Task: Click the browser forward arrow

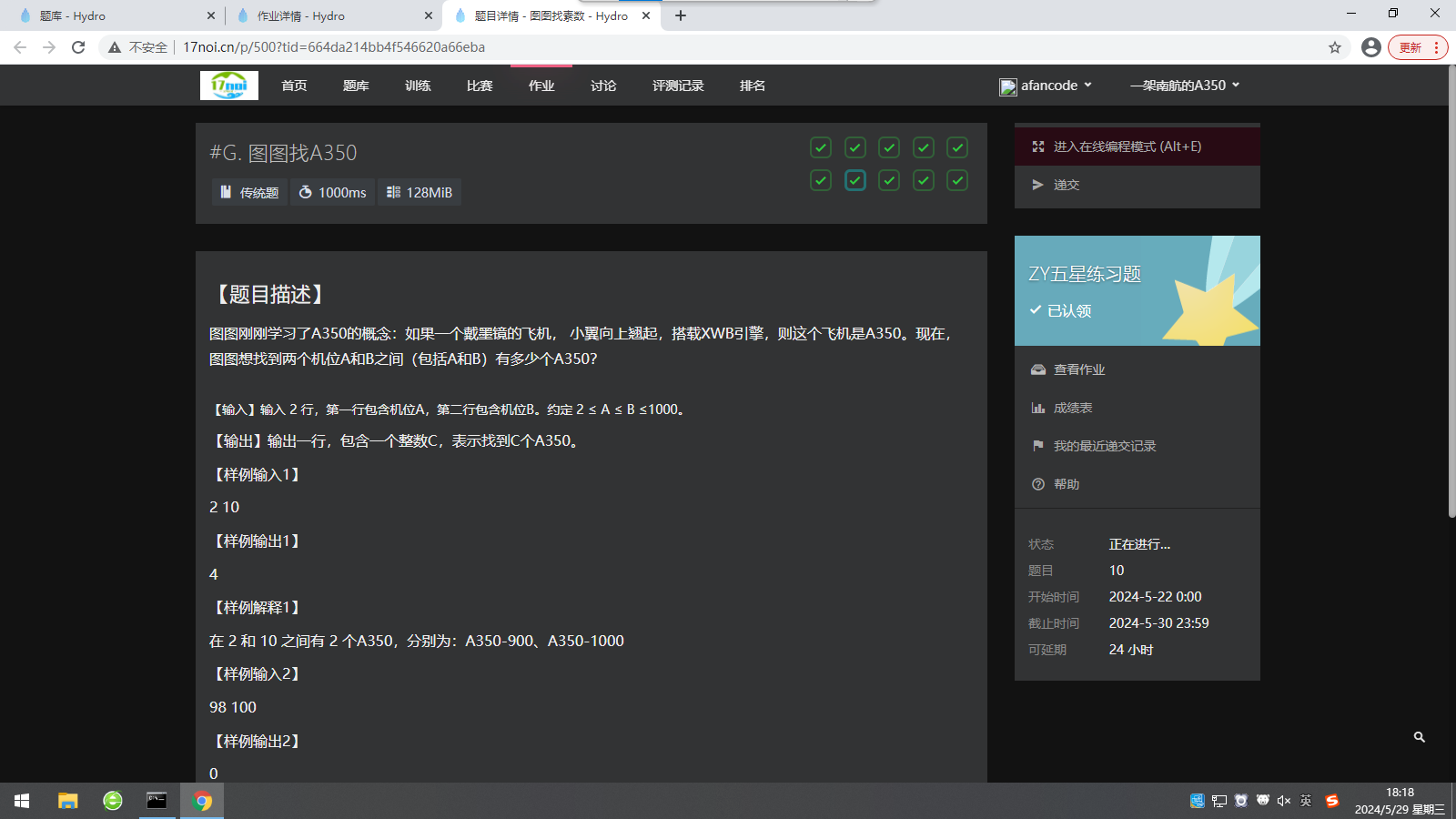Action: (49, 47)
